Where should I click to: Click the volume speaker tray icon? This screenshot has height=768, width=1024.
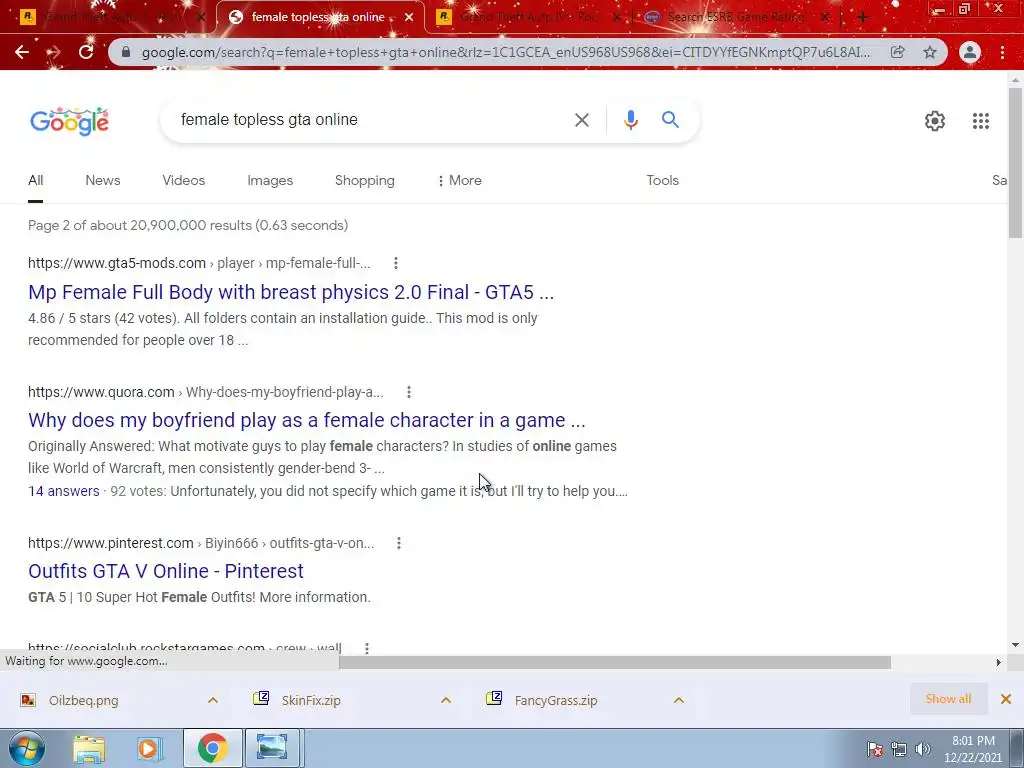(x=922, y=749)
